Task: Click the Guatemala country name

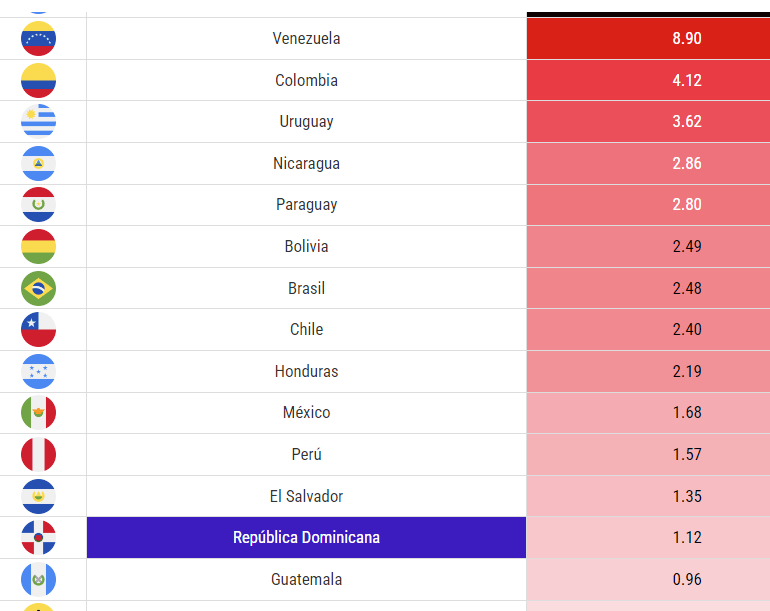Action: (306, 579)
